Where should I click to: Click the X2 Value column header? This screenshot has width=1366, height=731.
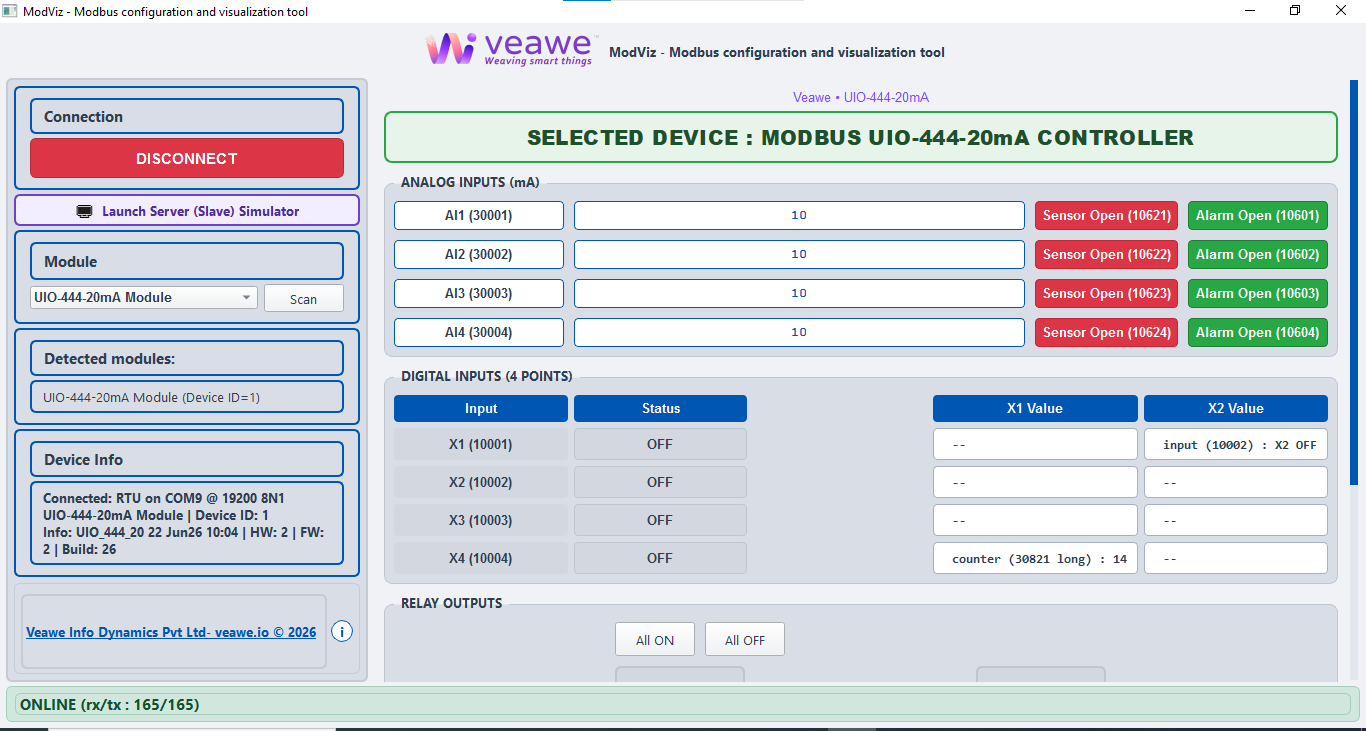click(1236, 408)
